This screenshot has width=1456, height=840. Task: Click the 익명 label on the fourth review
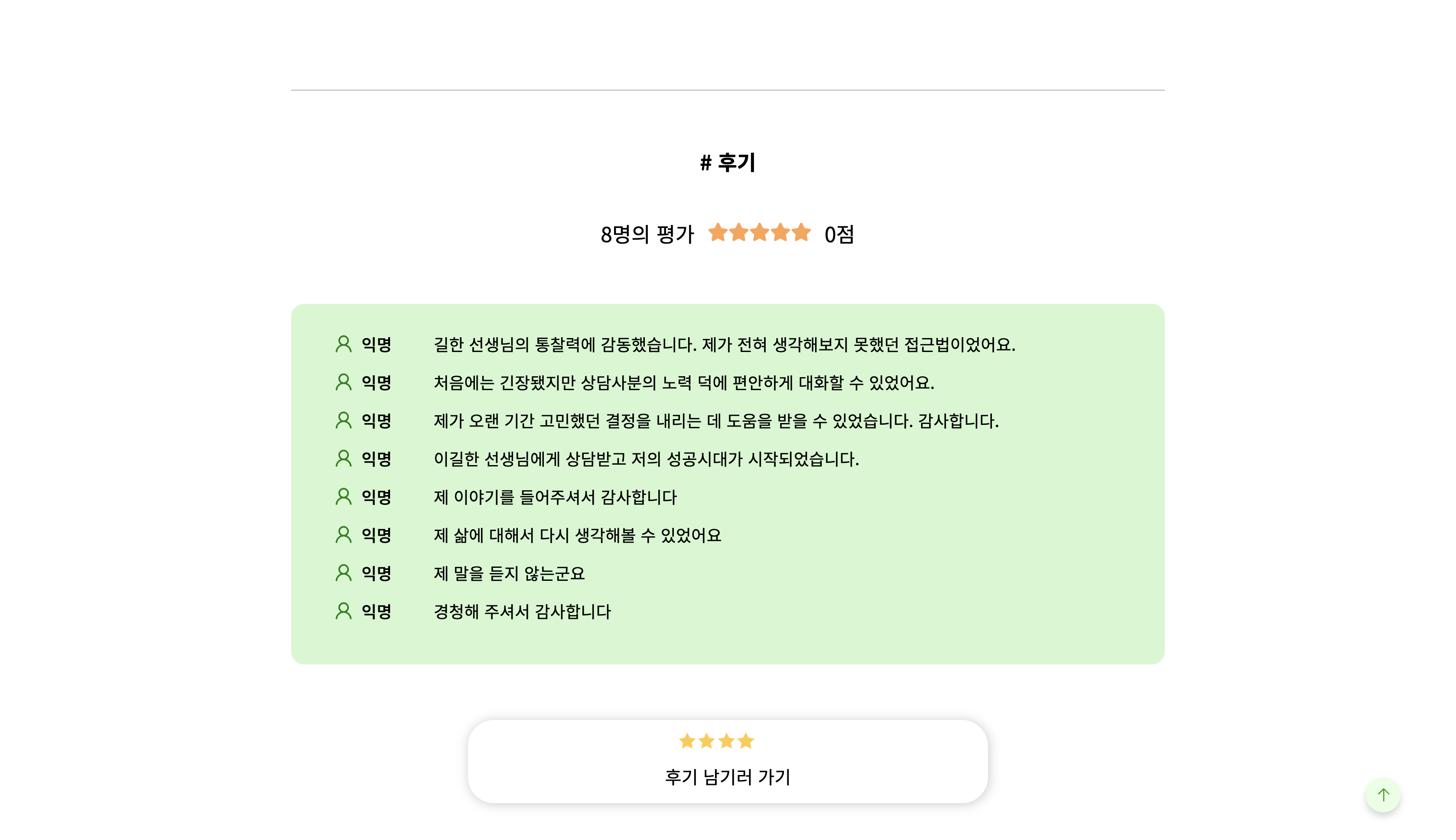(376, 459)
